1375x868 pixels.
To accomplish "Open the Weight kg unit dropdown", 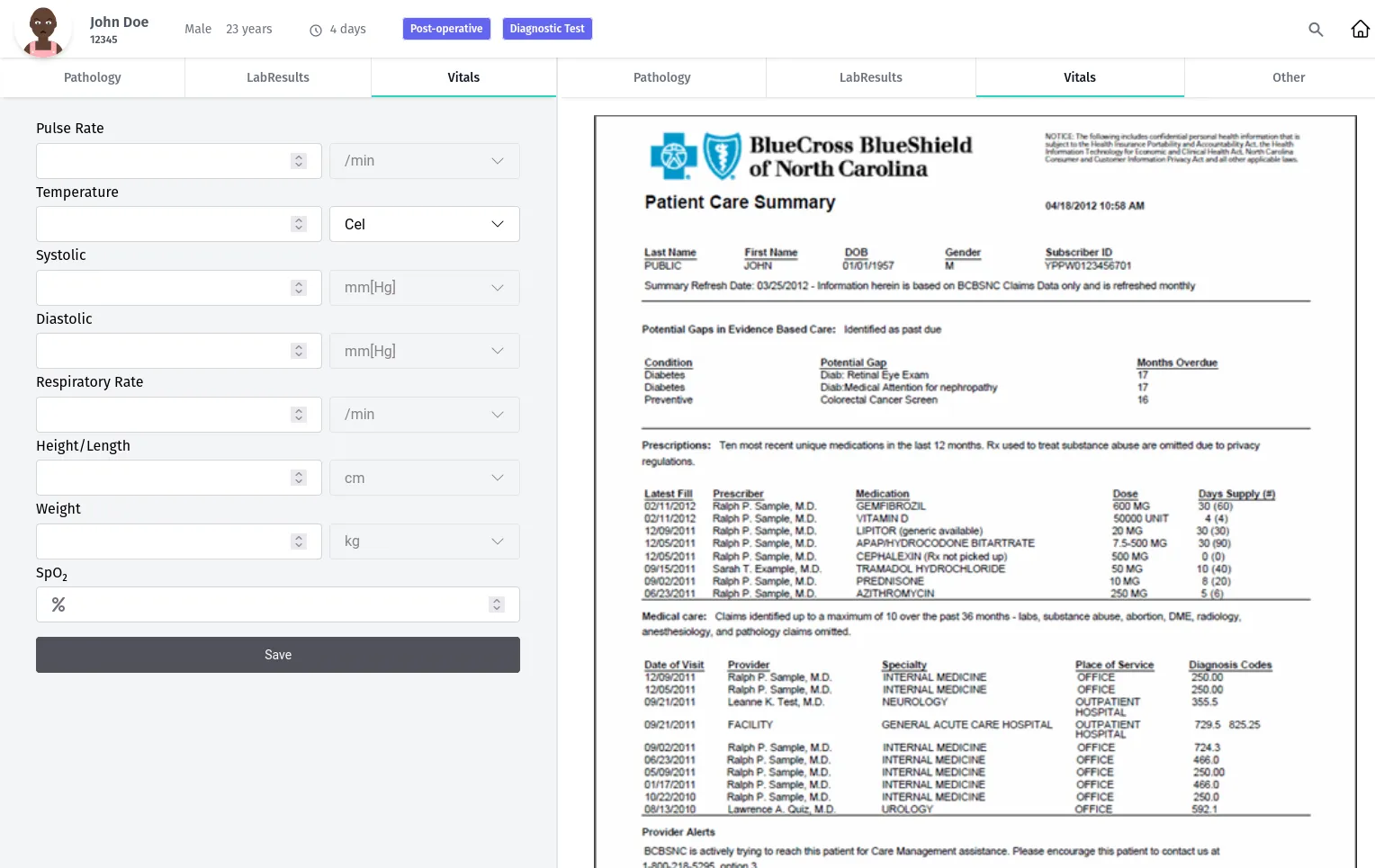I will [424, 541].
